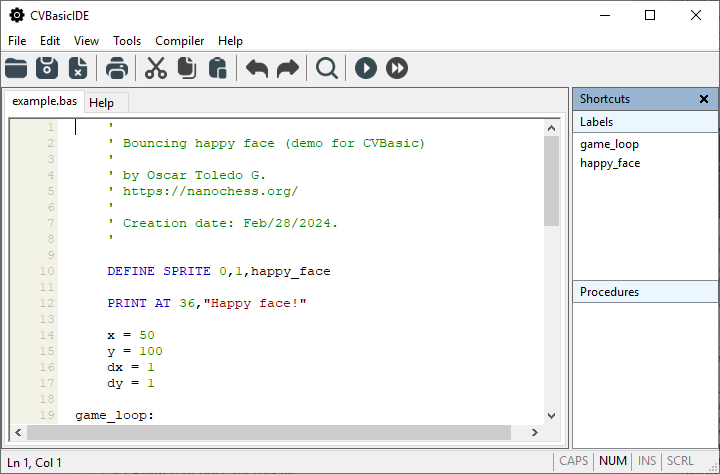Undo the last edit with the undo arrow
The height and width of the screenshot is (474, 720).
point(257,68)
